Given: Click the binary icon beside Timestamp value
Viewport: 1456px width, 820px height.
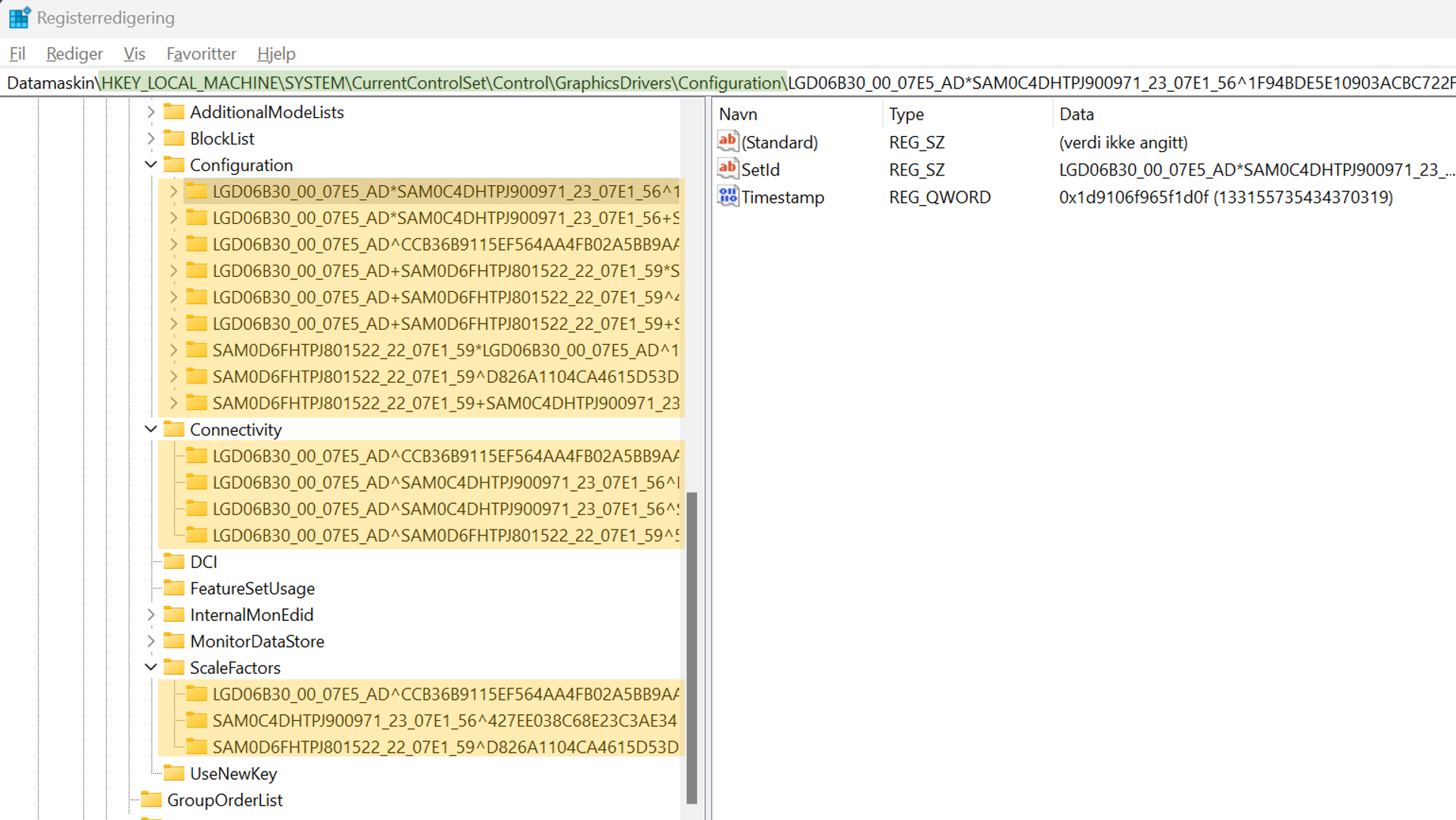Looking at the screenshot, I should pyautogui.click(x=728, y=196).
